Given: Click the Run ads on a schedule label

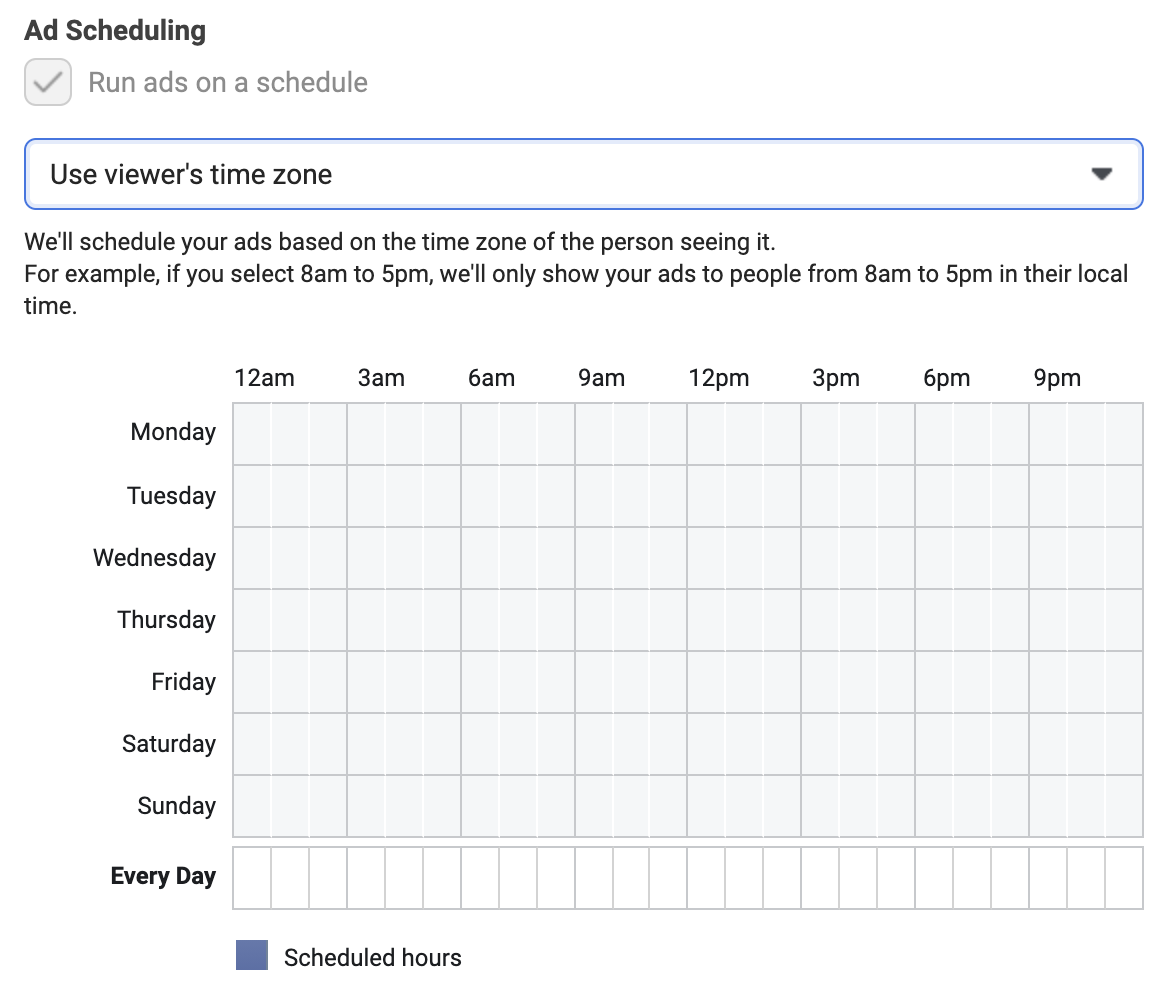Looking at the screenshot, I should (x=228, y=82).
